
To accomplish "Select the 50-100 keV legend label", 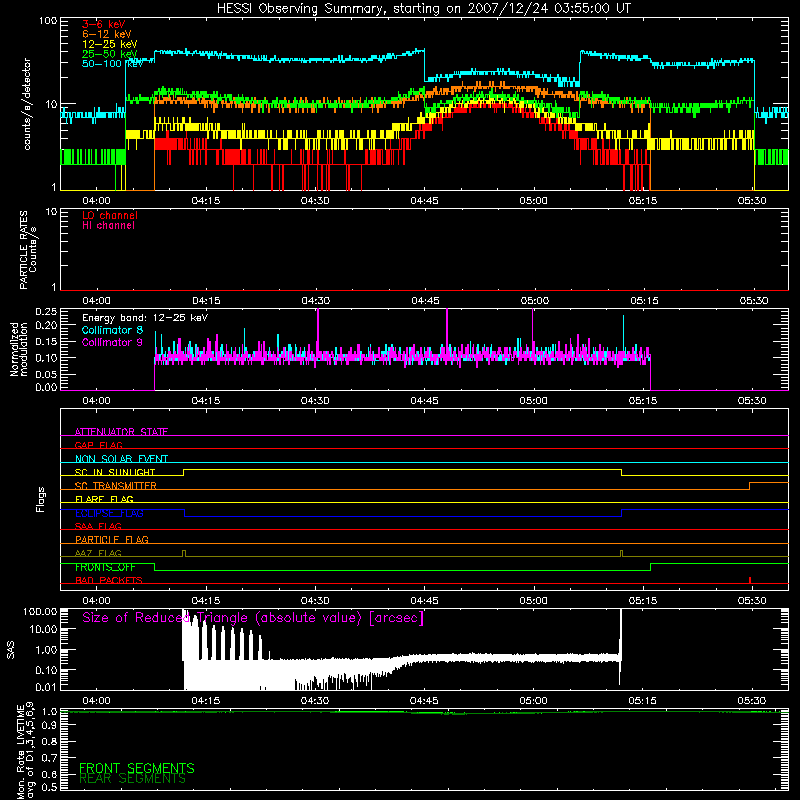I will coord(112,64).
